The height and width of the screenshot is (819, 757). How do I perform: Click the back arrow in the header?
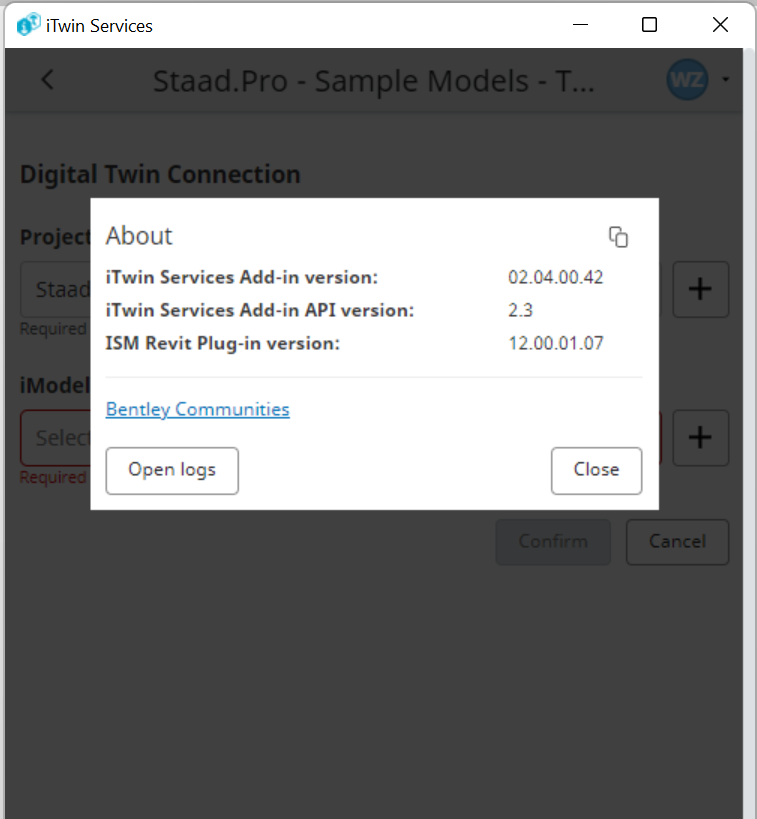point(48,80)
